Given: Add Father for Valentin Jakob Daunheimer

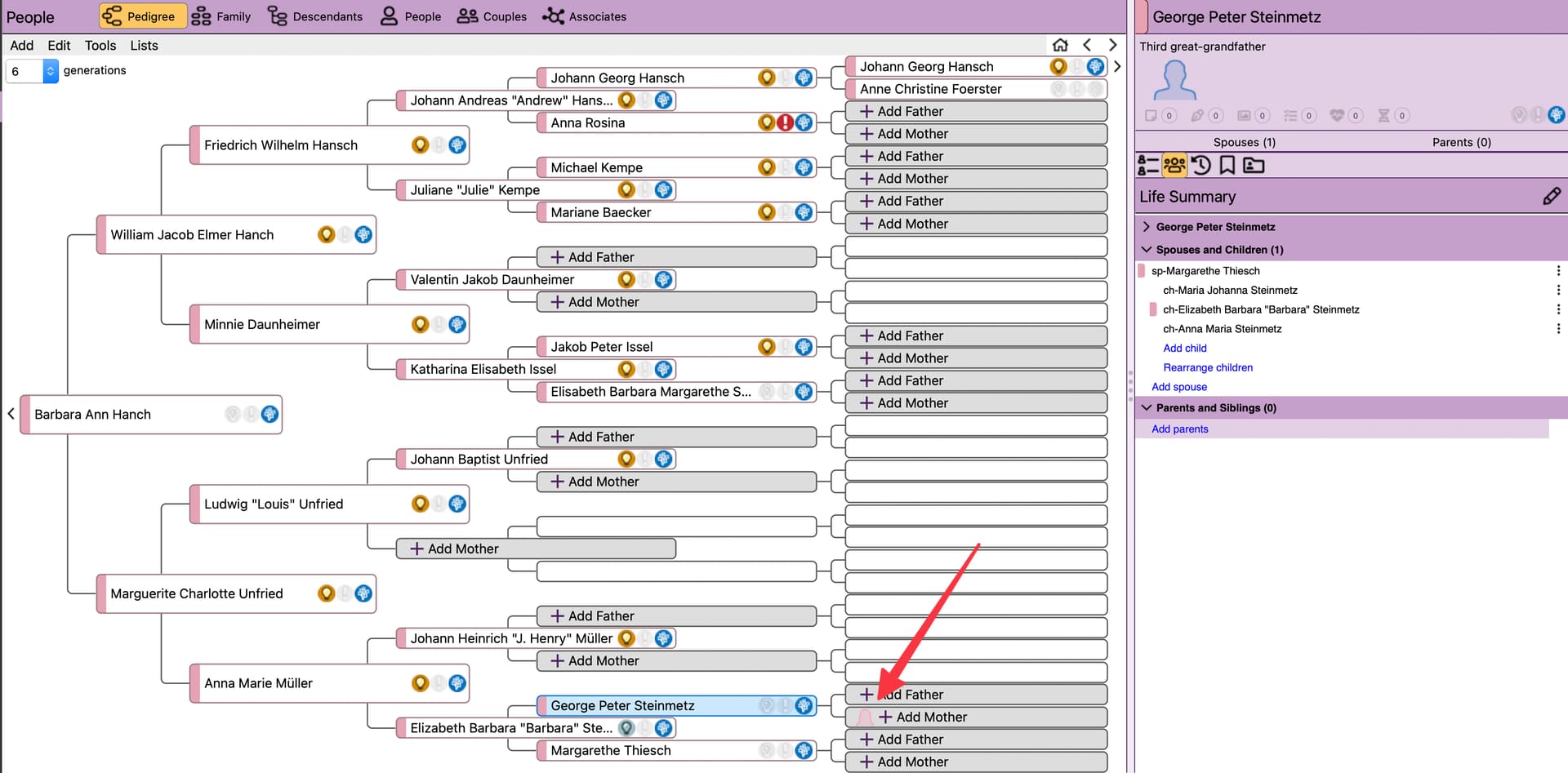Looking at the screenshot, I should pos(676,257).
